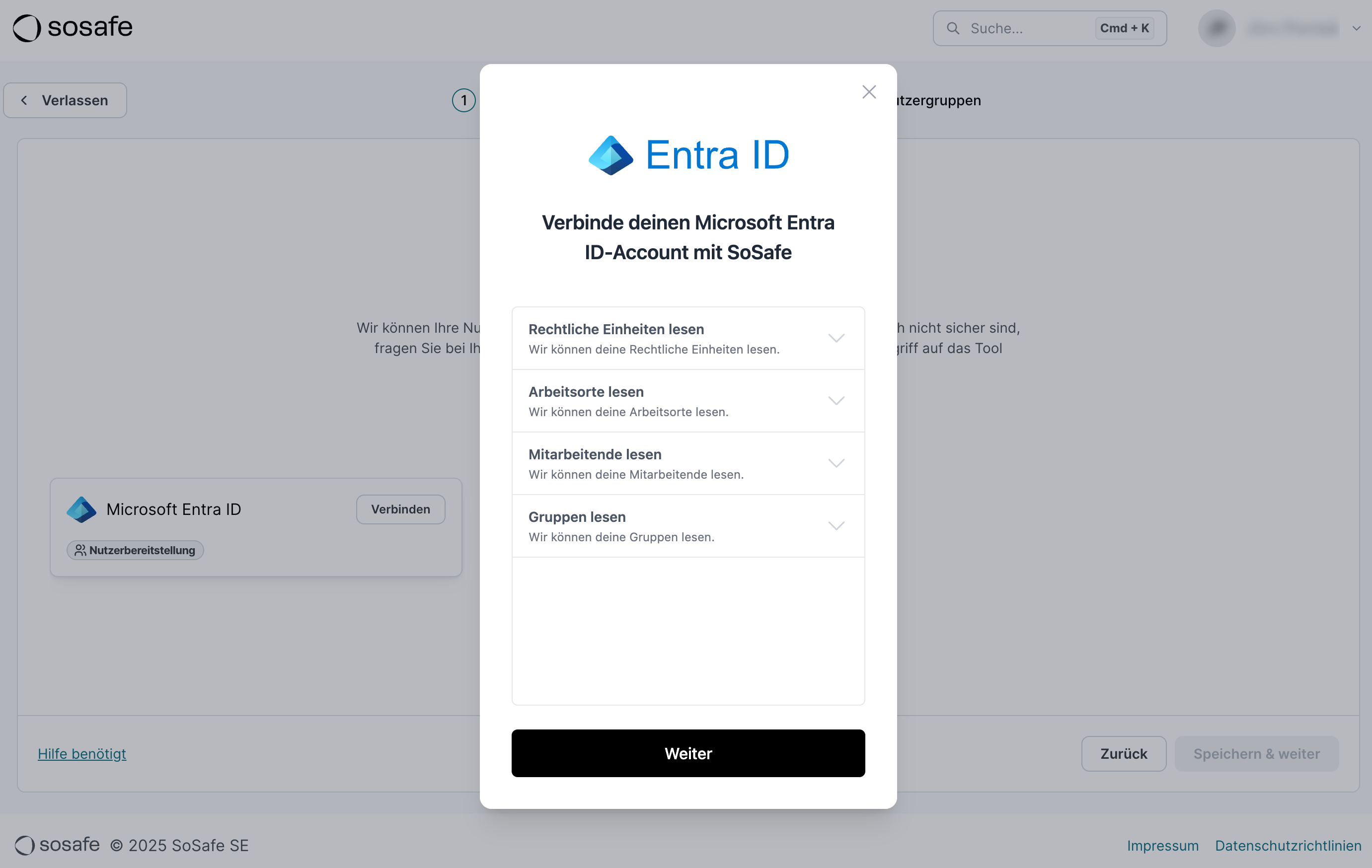Viewport: 1372px width, 868px height.
Task: Click the Nutzerbereitstellung tag
Action: (x=135, y=550)
